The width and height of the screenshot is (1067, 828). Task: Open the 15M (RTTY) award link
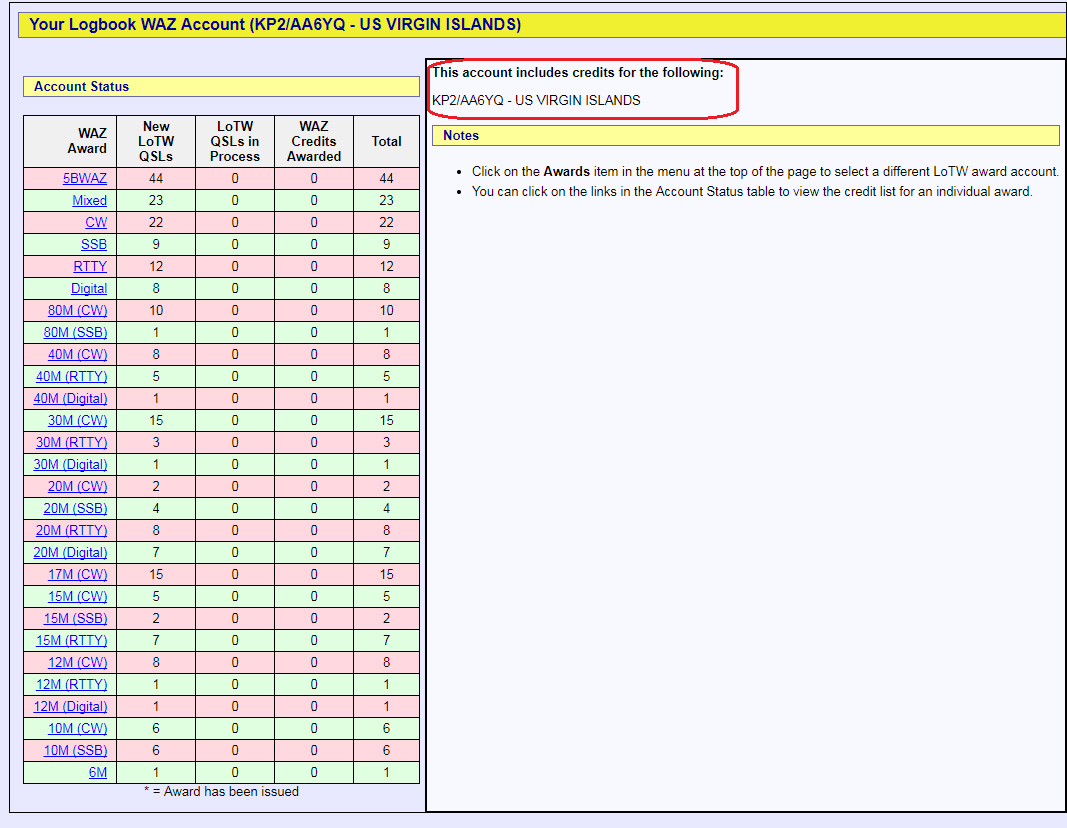71,640
